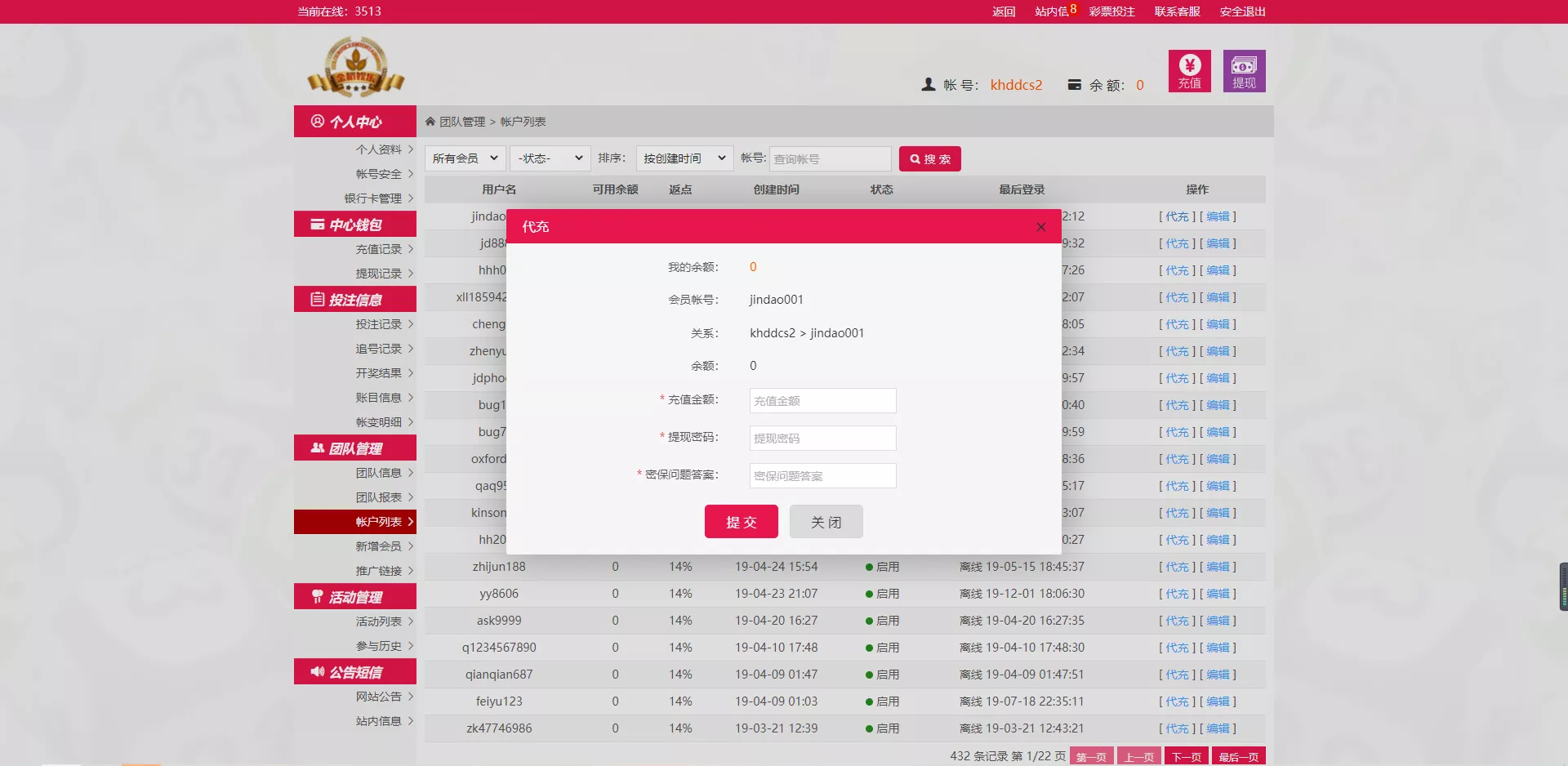
Task: Click the 充值 recharge icon button
Action: point(1189,71)
